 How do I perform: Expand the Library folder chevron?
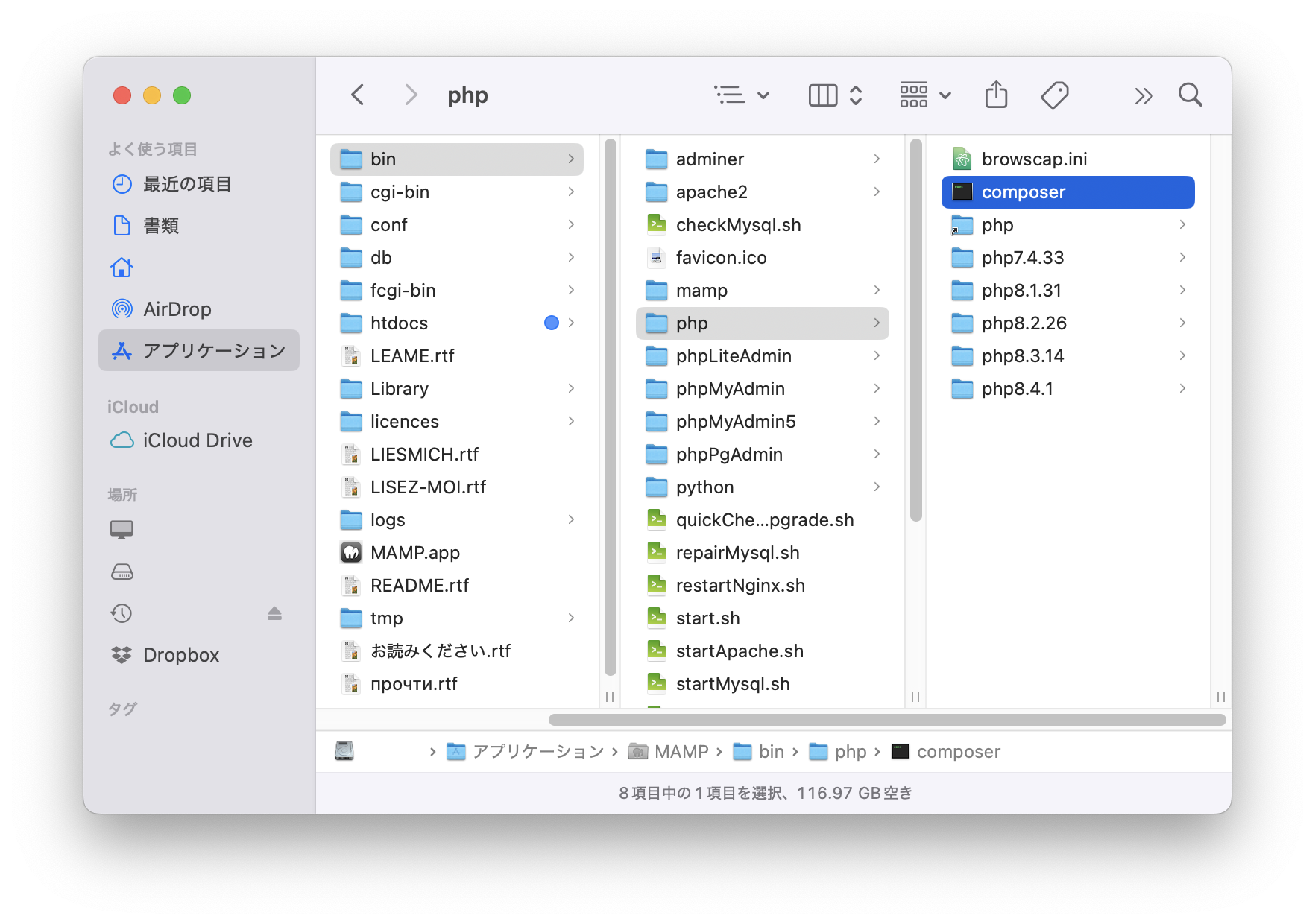click(571, 388)
